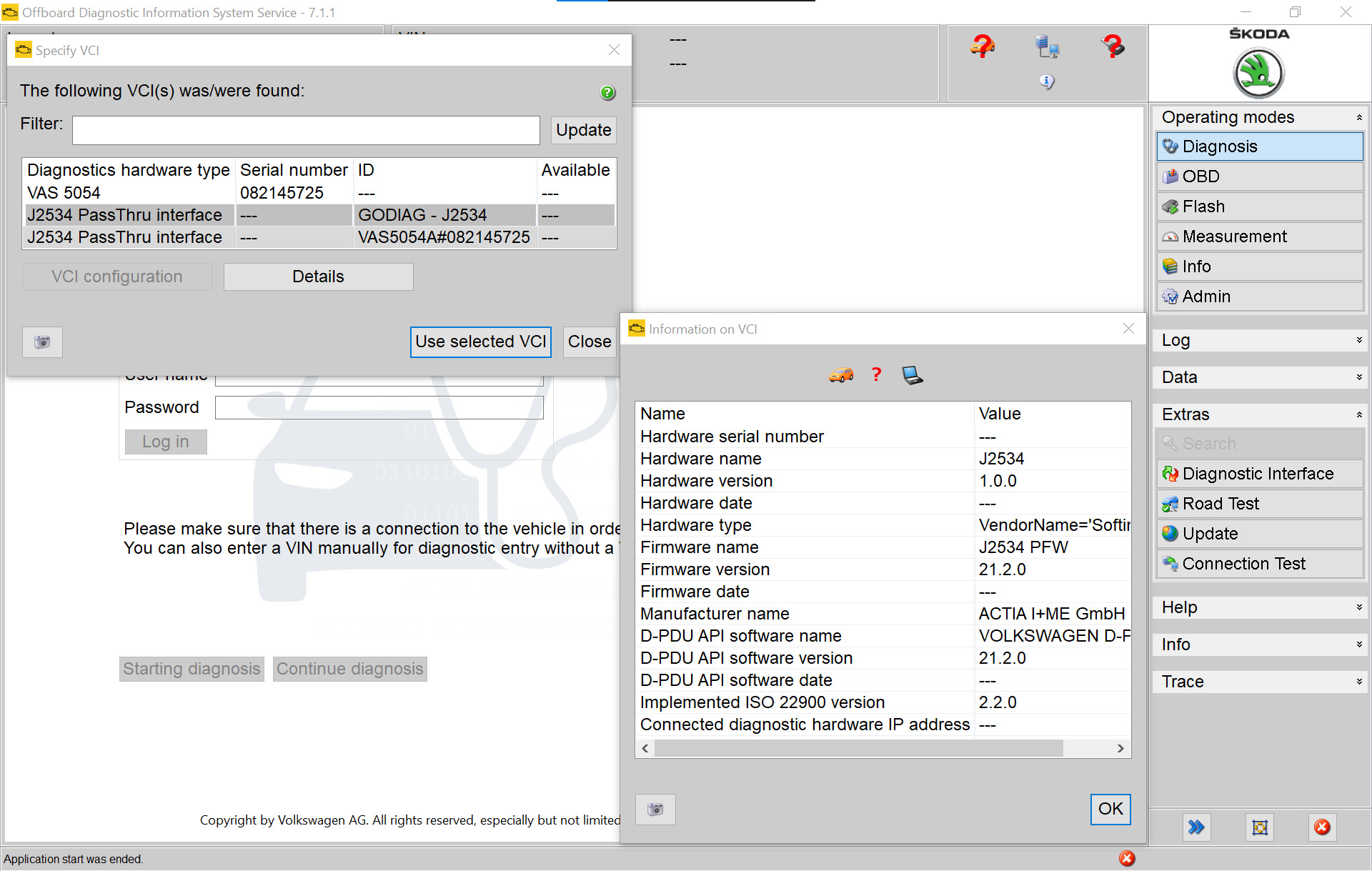1372x871 pixels.
Task: Click the network computers toolbar icon
Action: point(1047,46)
